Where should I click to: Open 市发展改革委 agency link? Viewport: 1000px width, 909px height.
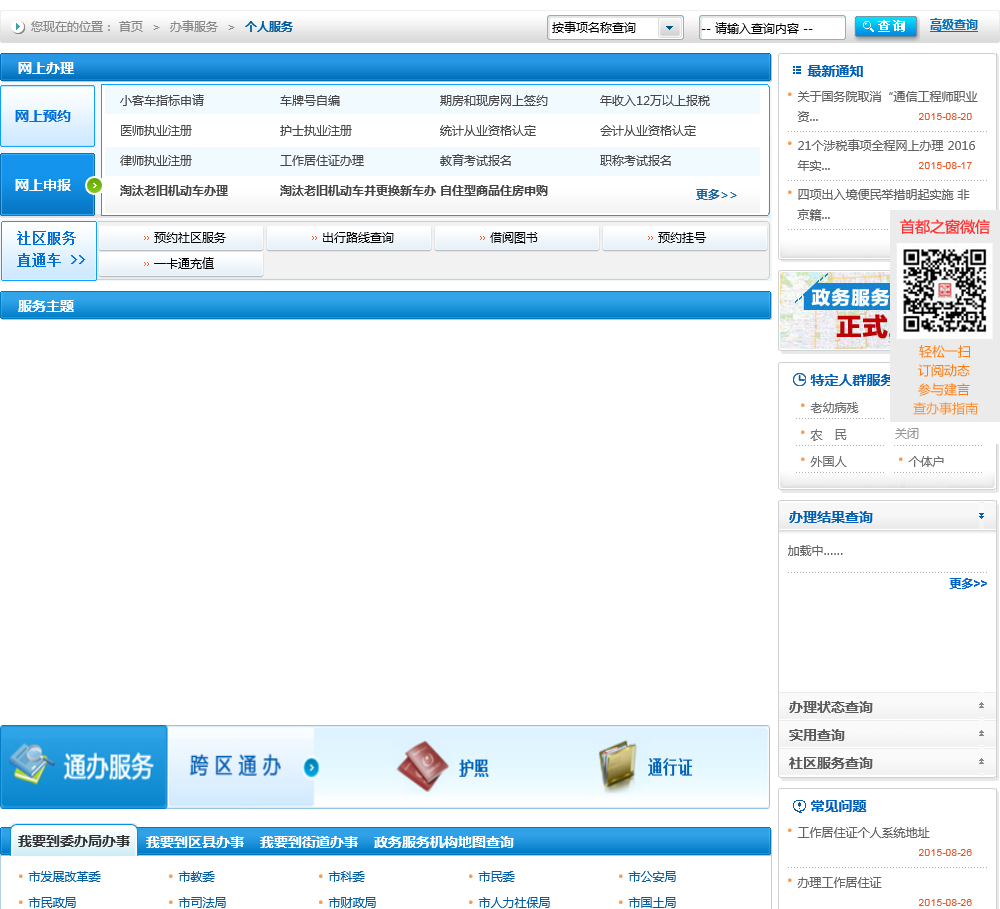tap(64, 877)
